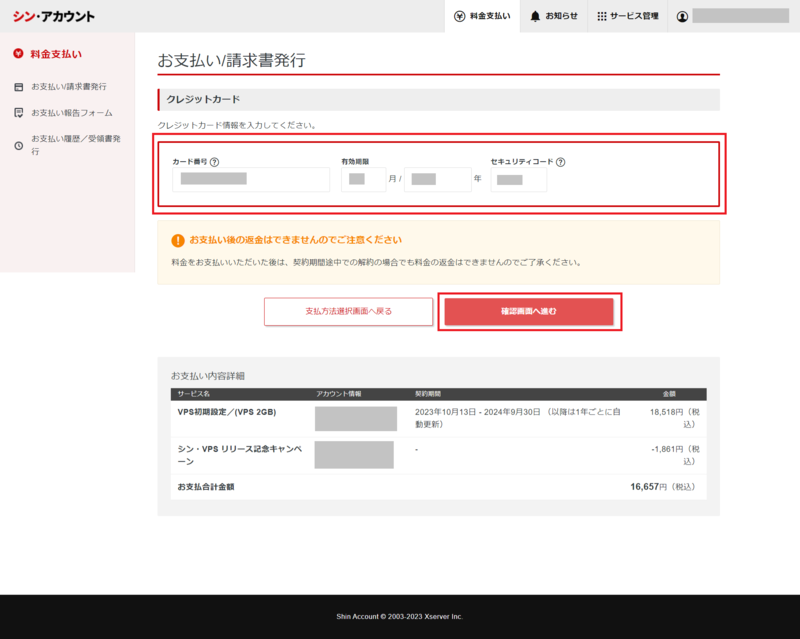The image size is (800, 639).
Task: Click the card number input field
Action: click(250, 180)
